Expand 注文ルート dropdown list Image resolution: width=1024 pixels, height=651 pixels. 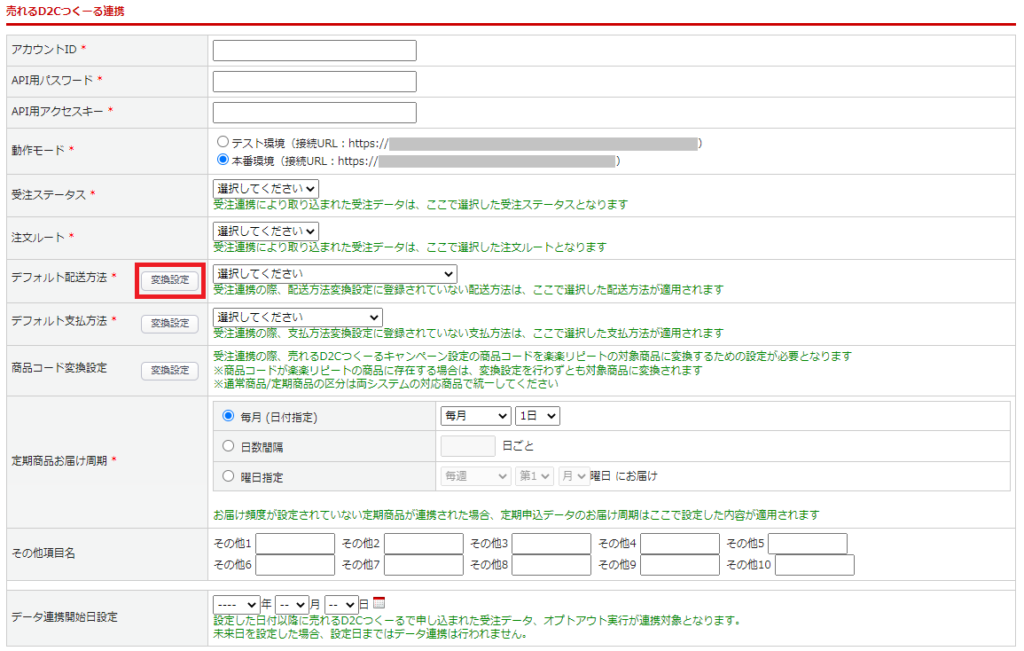[x=265, y=231]
